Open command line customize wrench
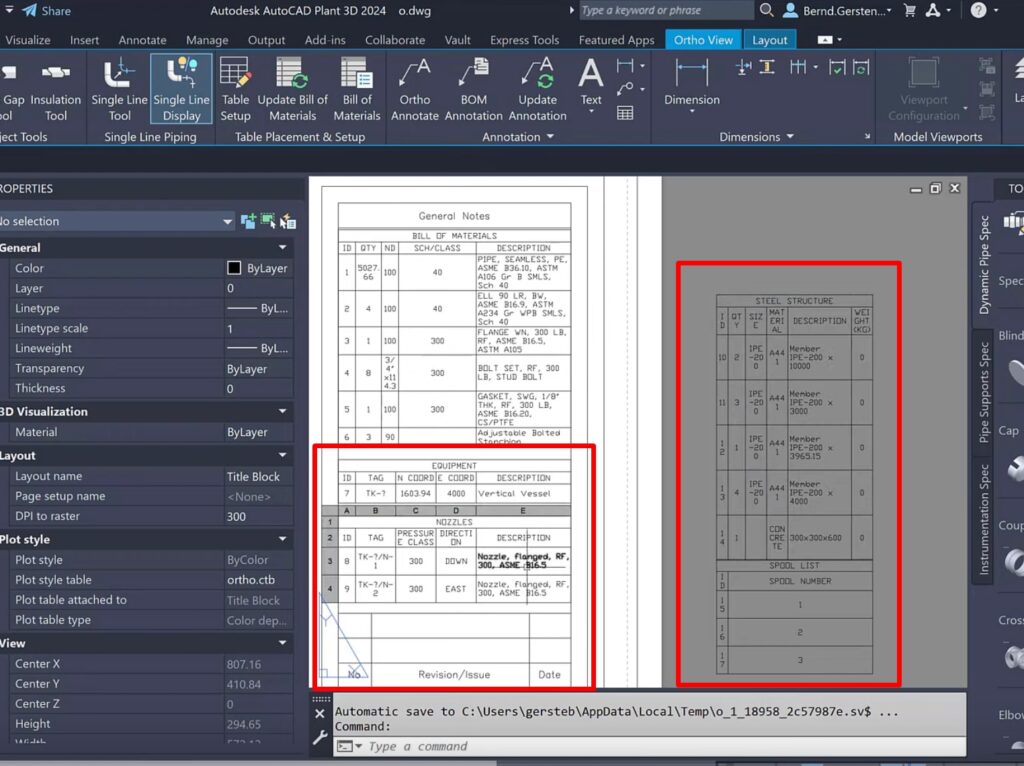1024x766 pixels. point(319,738)
